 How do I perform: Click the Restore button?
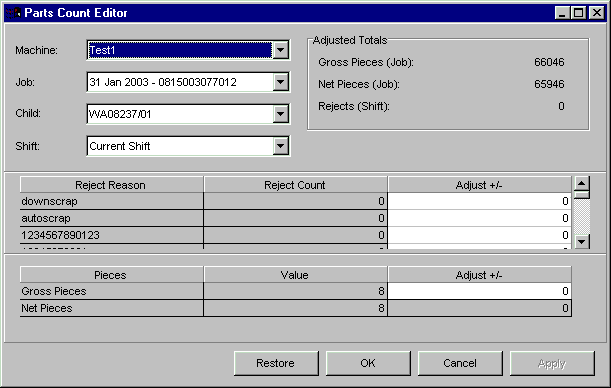pyautogui.click(x=276, y=363)
